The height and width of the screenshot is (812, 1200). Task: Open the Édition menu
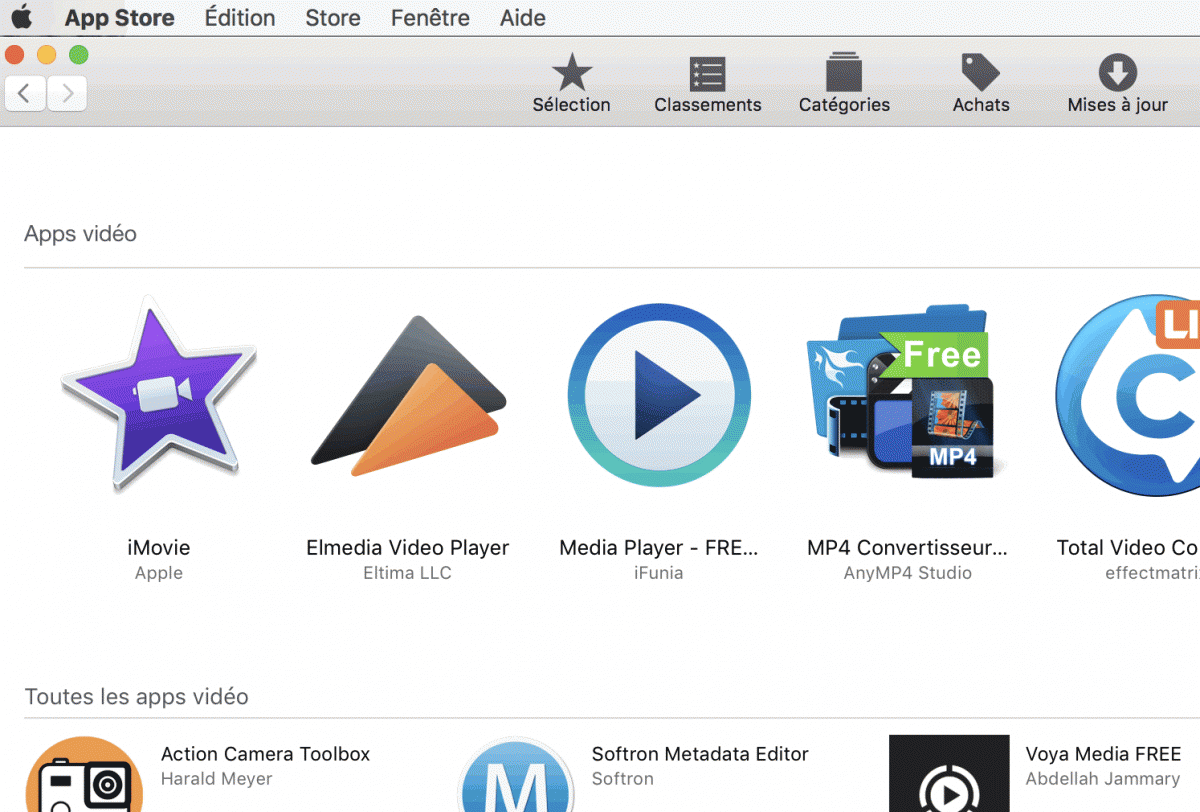click(240, 18)
